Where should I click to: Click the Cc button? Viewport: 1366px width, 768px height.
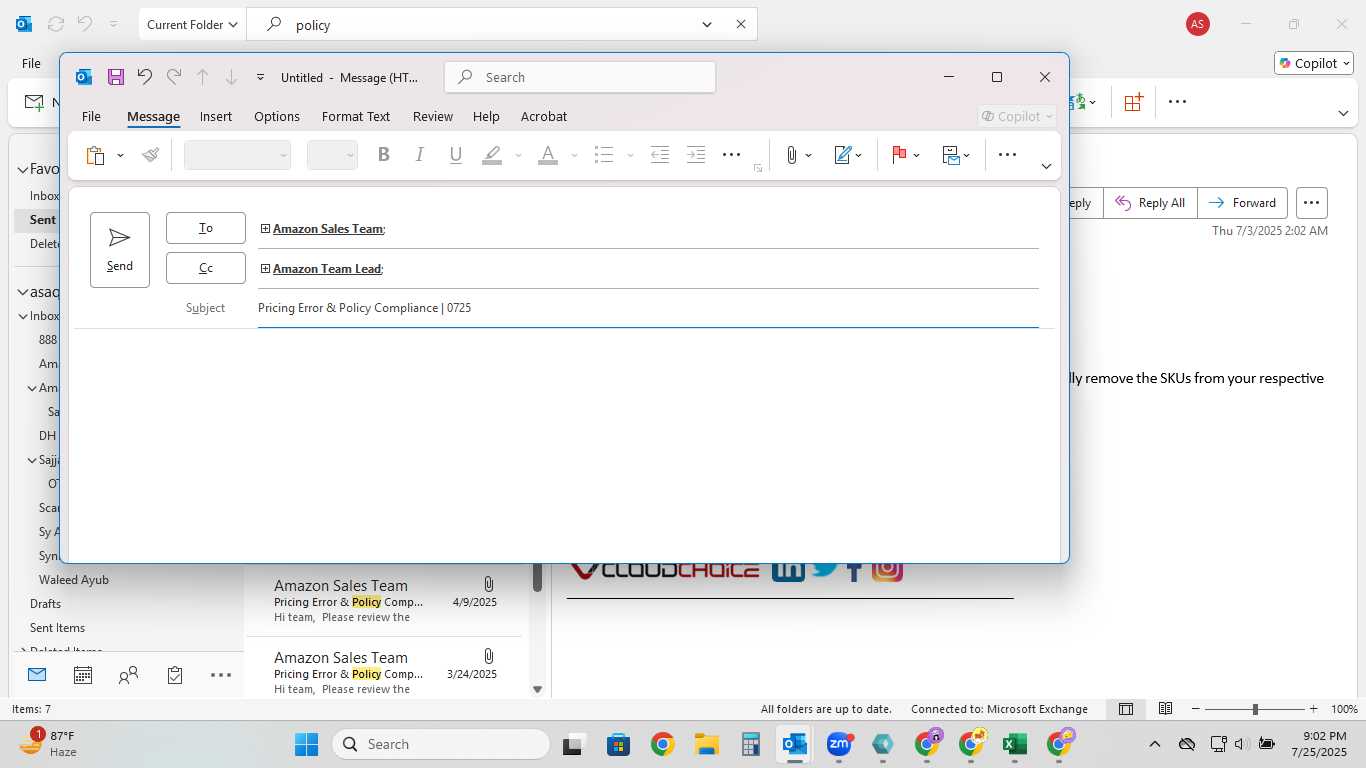pos(206,268)
